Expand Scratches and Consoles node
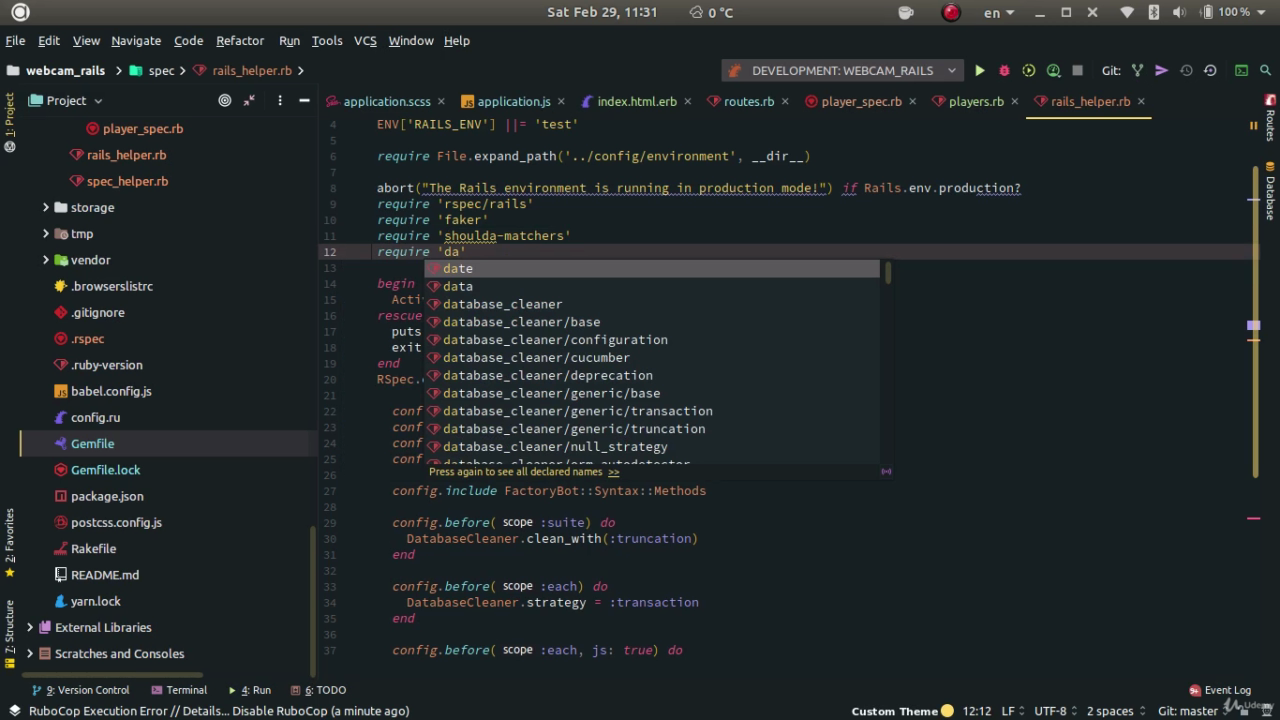 [30, 653]
